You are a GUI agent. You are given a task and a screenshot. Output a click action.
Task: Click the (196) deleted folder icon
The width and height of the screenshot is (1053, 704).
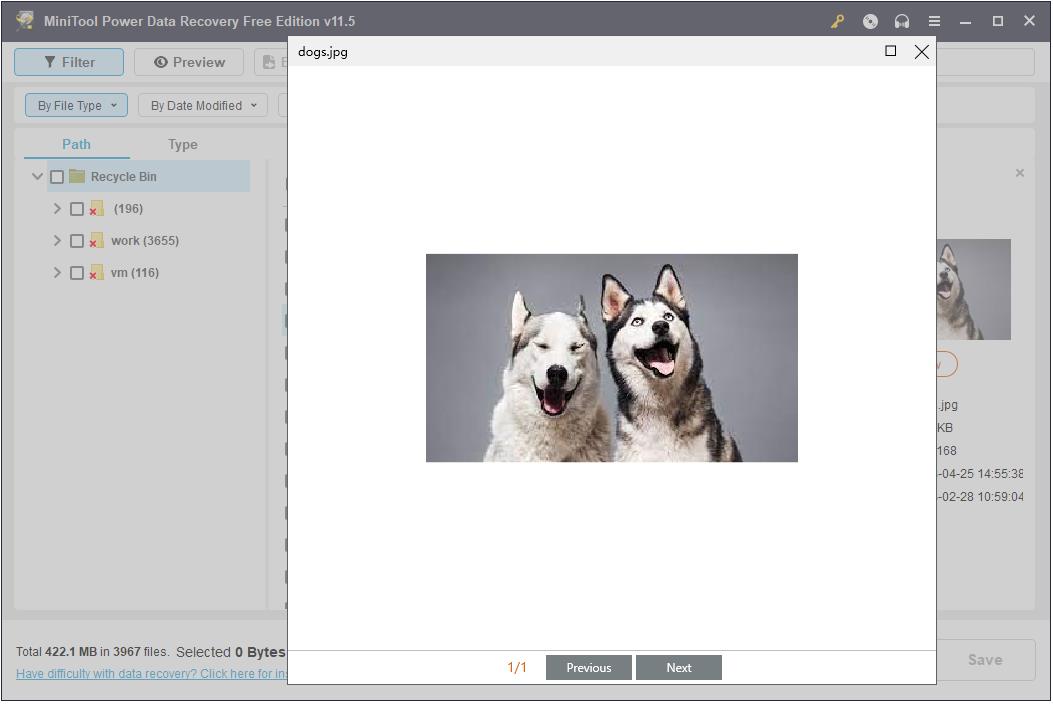(96, 209)
